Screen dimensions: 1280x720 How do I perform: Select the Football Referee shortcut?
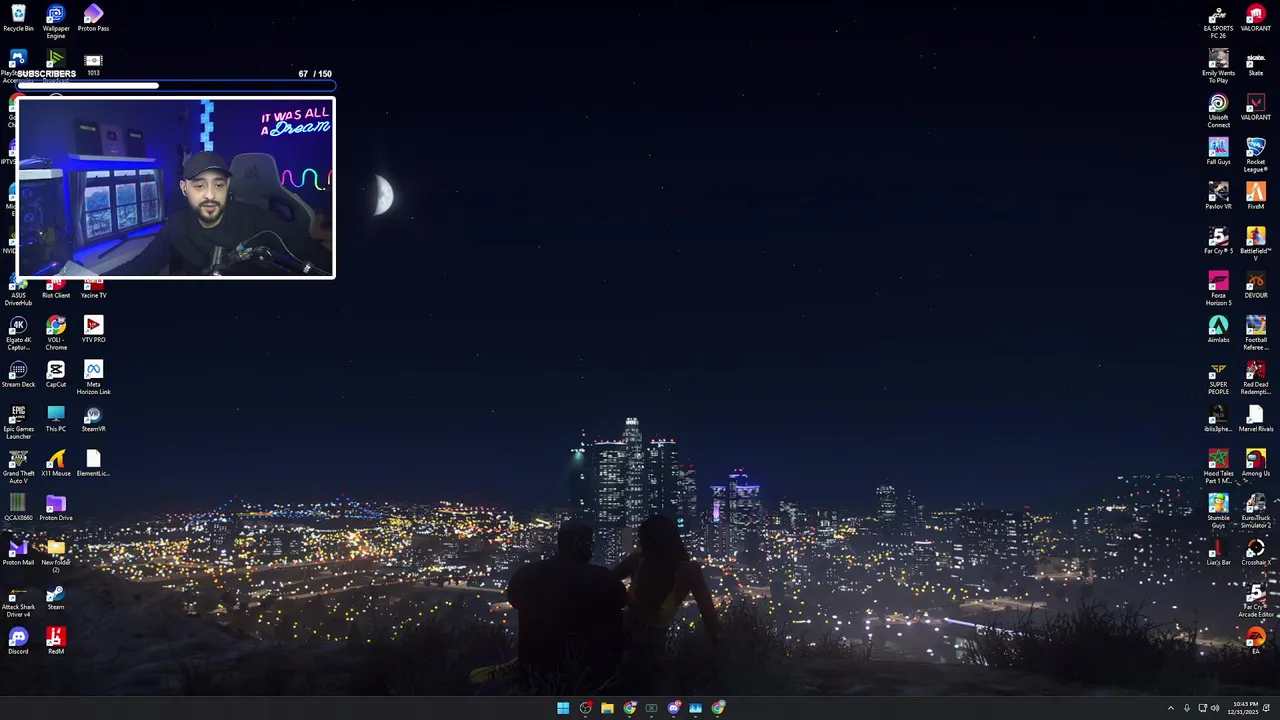tap(1256, 333)
